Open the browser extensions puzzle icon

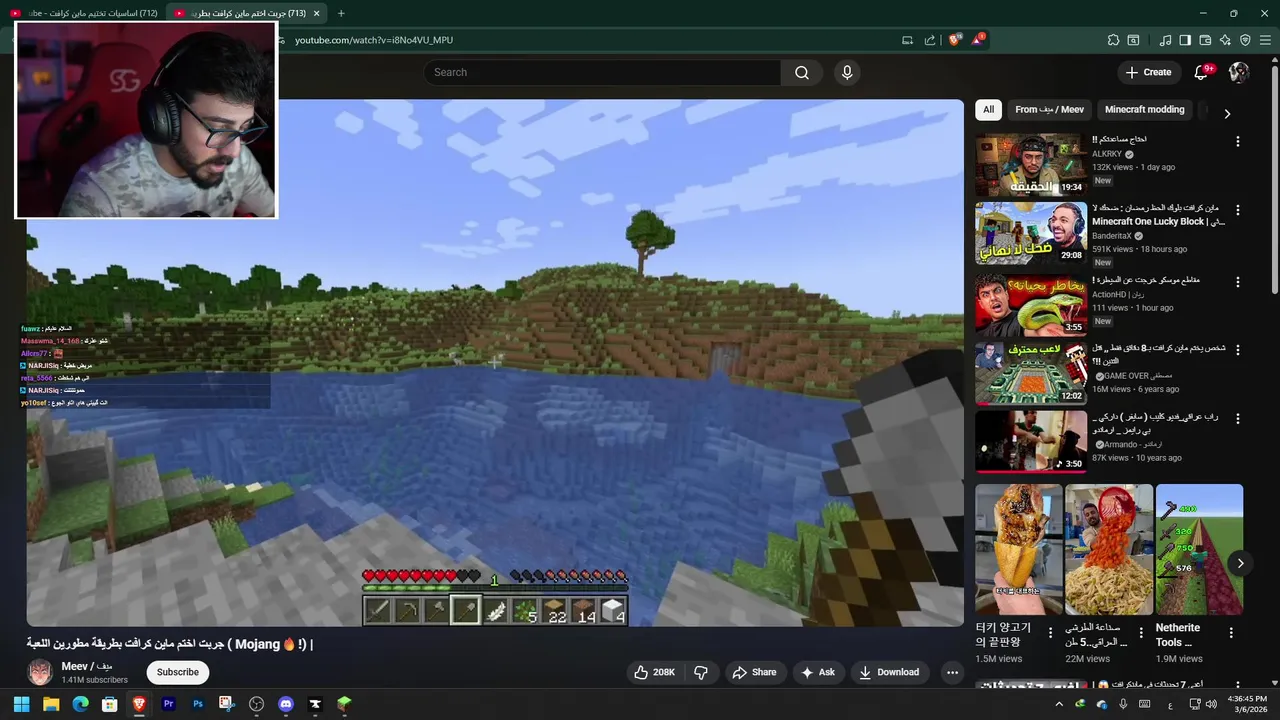[1113, 40]
